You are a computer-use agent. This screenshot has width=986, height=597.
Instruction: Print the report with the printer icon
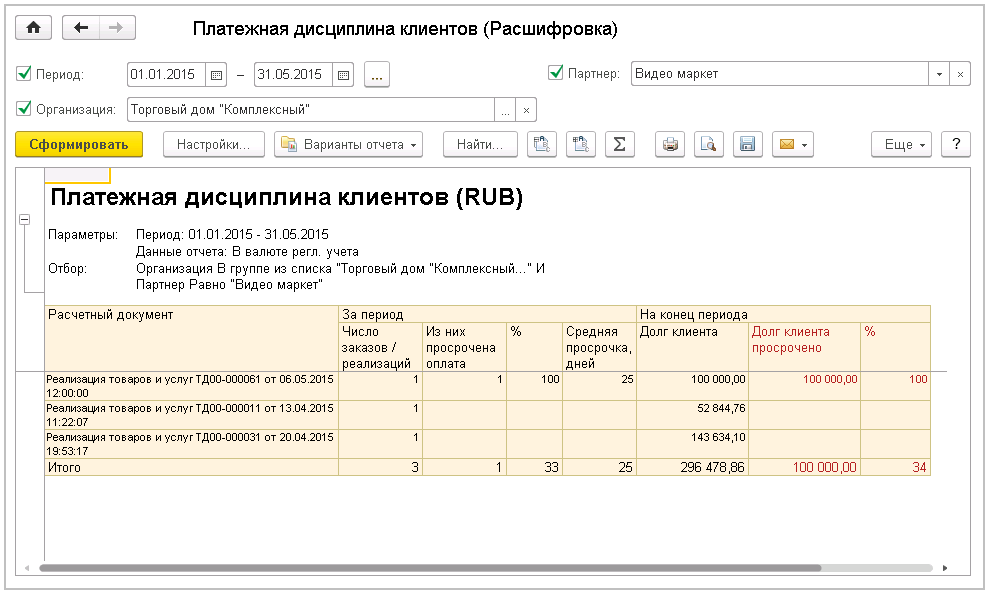coord(670,145)
